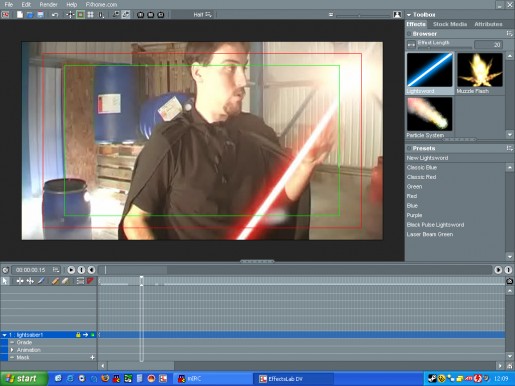Click the person silhouette icon above canvas
The width and height of the screenshot is (515, 386).
(397, 15)
